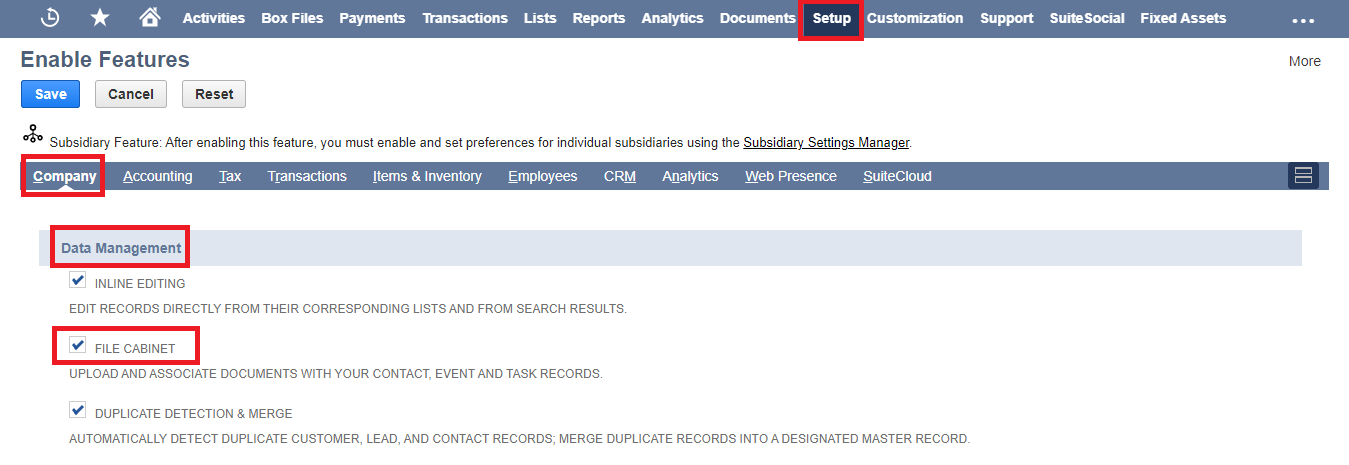Click the More link

1304,61
